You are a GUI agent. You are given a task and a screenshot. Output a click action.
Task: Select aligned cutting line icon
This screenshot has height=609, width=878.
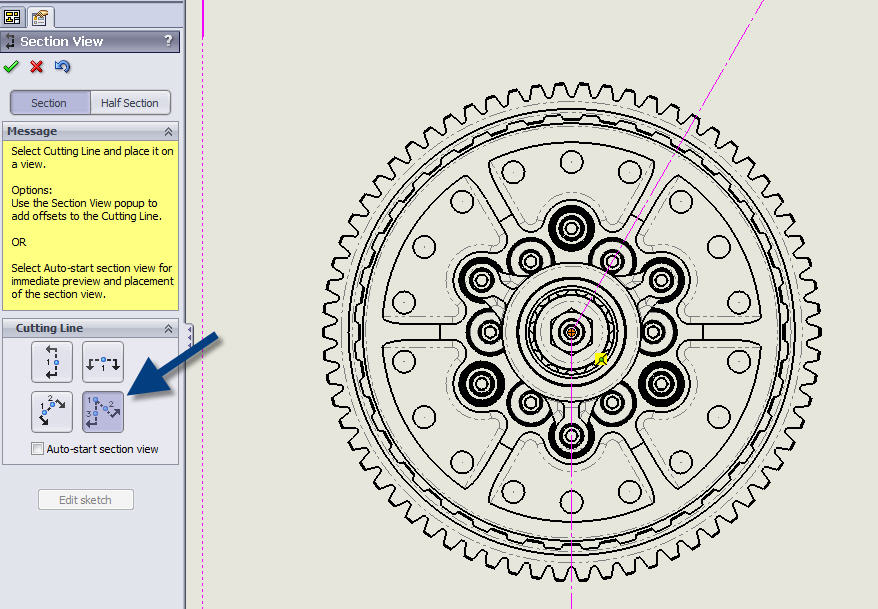coord(102,412)
